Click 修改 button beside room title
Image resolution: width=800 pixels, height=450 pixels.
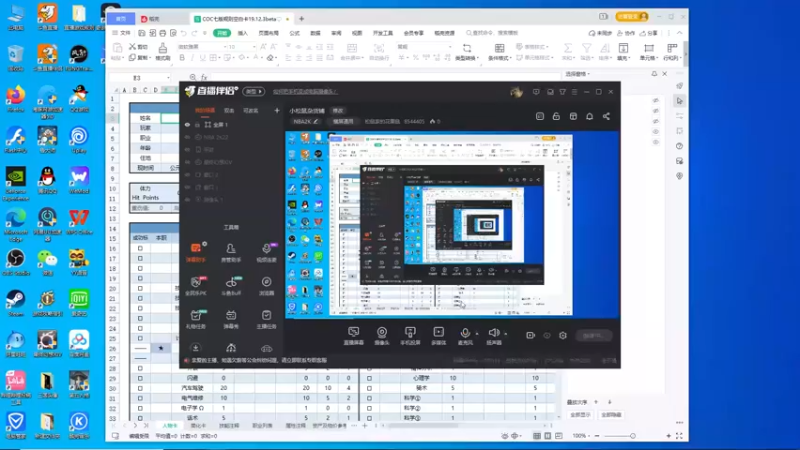338,111
